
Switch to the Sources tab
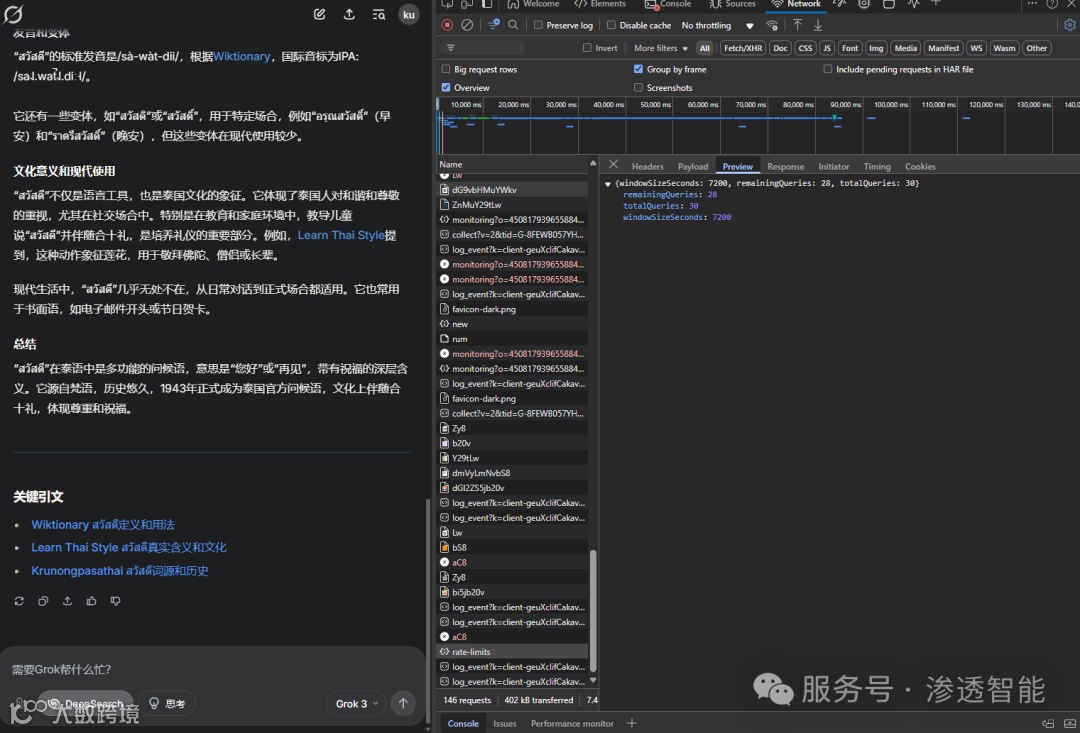click(732, 3)
